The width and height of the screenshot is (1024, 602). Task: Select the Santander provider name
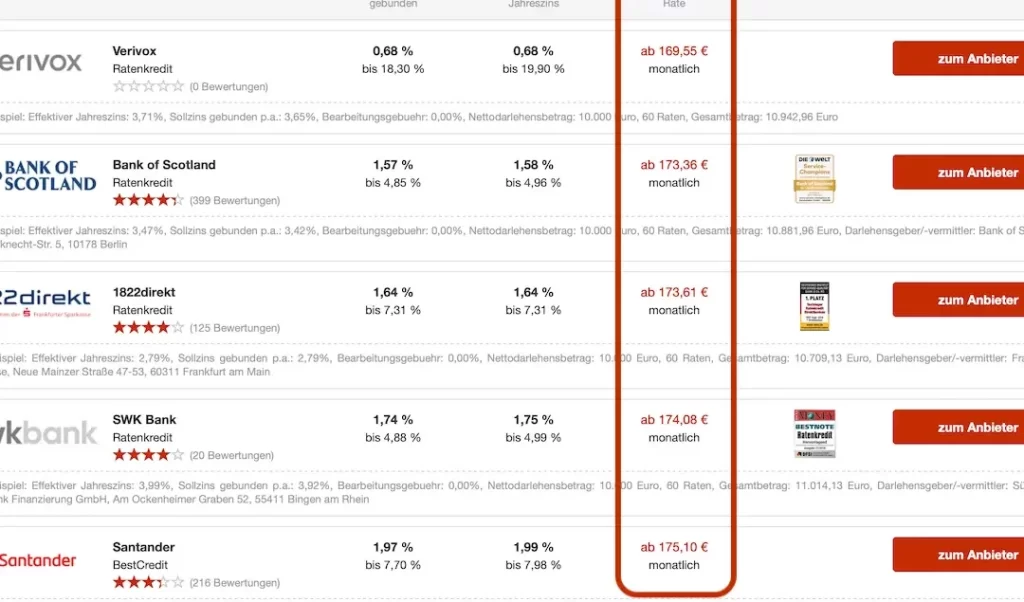(144, 547)
